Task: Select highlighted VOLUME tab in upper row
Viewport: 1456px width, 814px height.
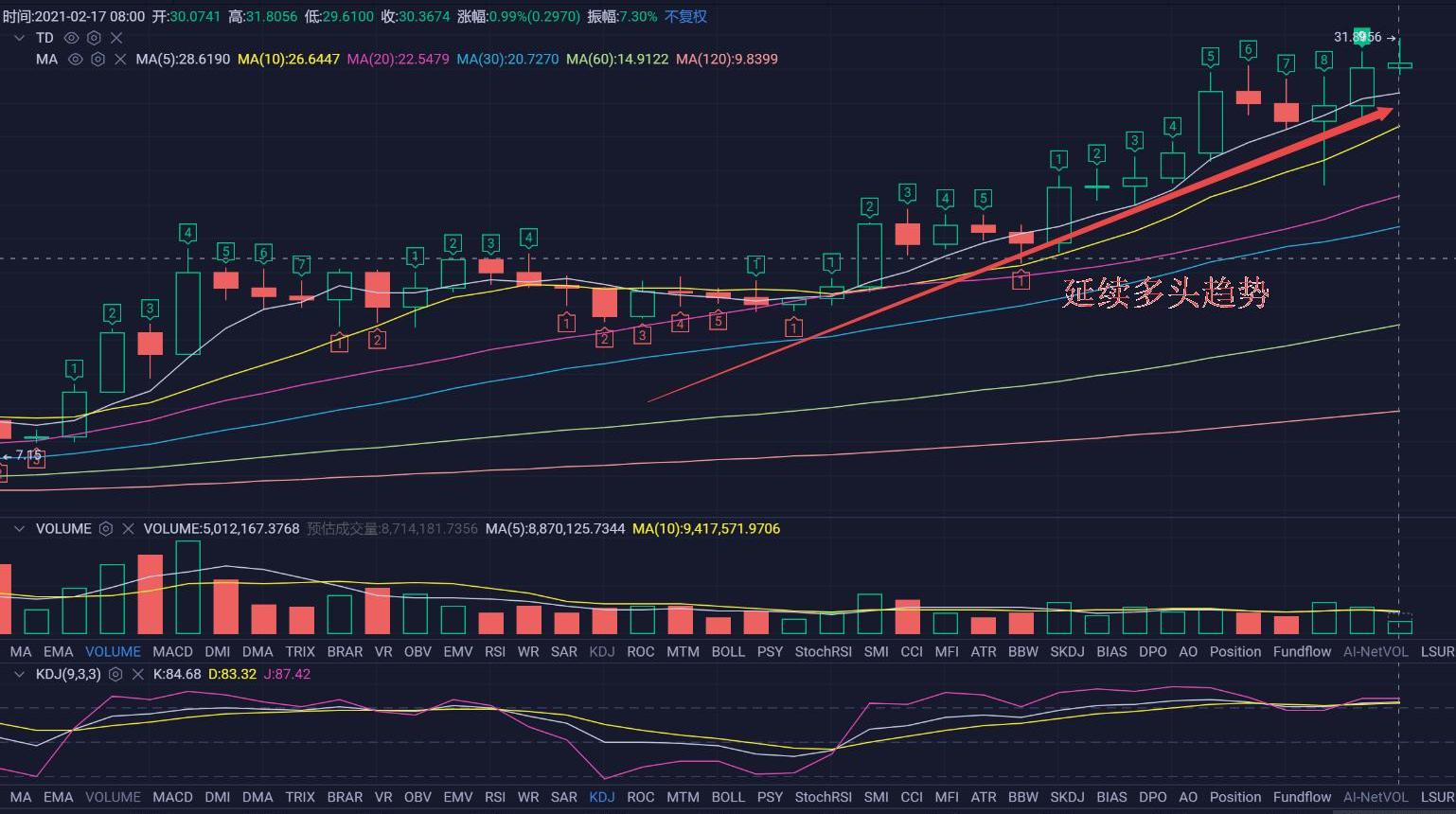Action: pos(113,651)
